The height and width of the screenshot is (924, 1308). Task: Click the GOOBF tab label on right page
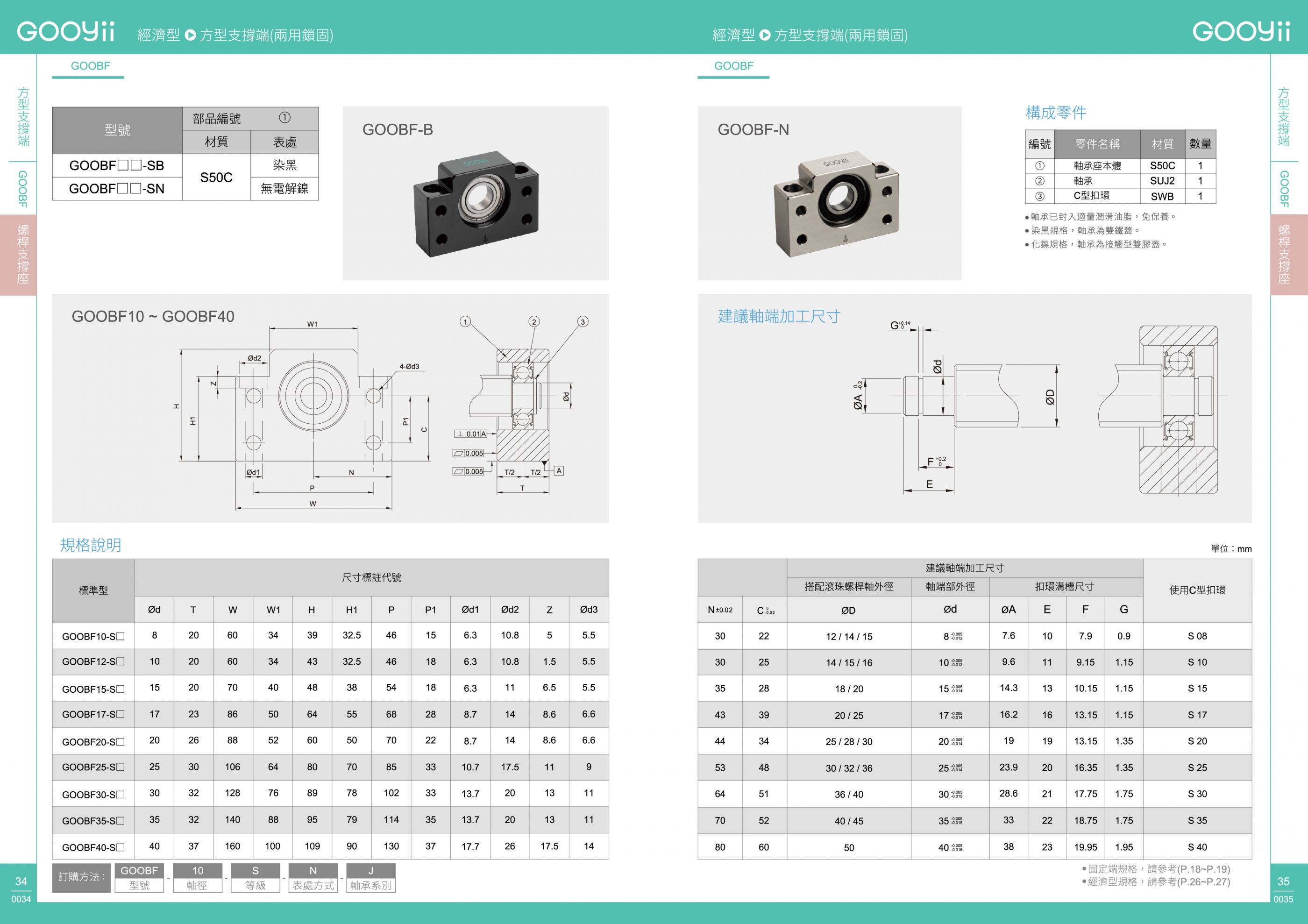pos(734,66)
